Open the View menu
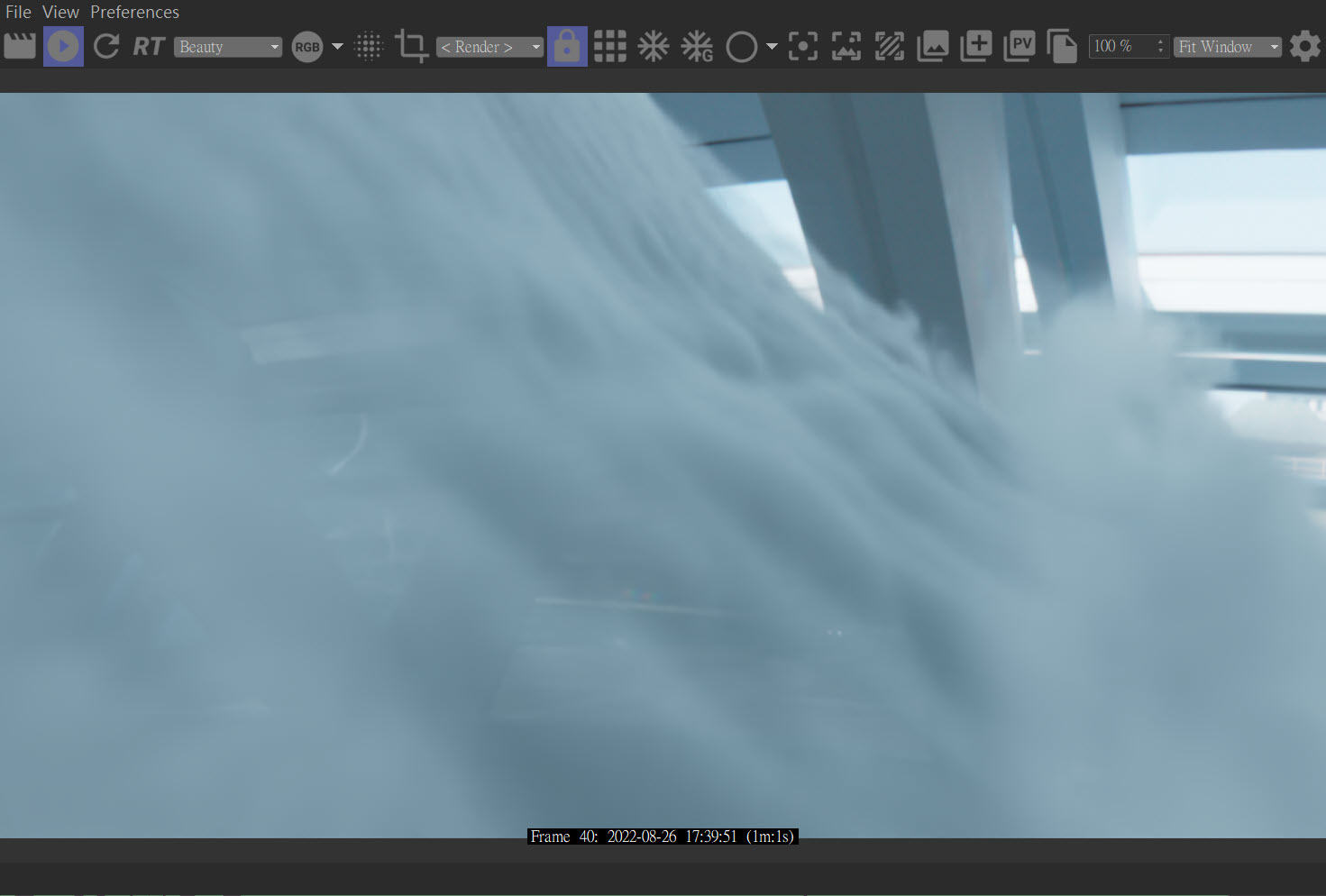Image resolution: width=1326 pixels, height=896 pixels. (x=60, y=12)
